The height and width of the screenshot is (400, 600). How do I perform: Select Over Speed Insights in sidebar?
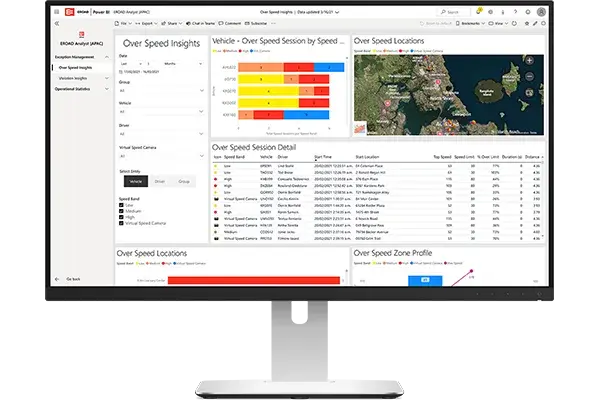(75, 68)
